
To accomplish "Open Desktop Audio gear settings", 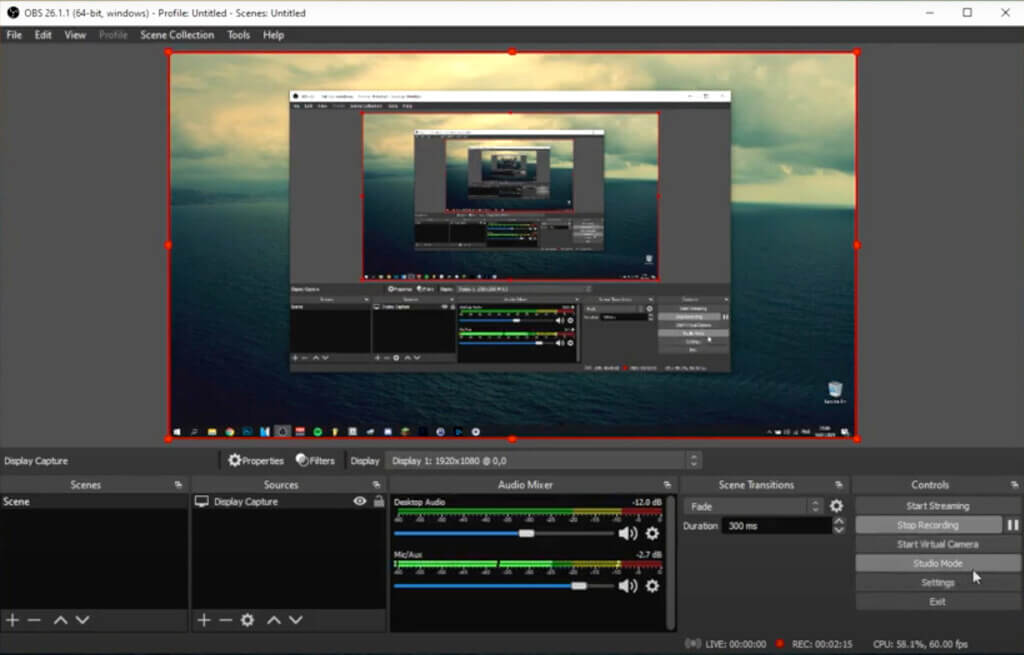I will click(652, 534).
